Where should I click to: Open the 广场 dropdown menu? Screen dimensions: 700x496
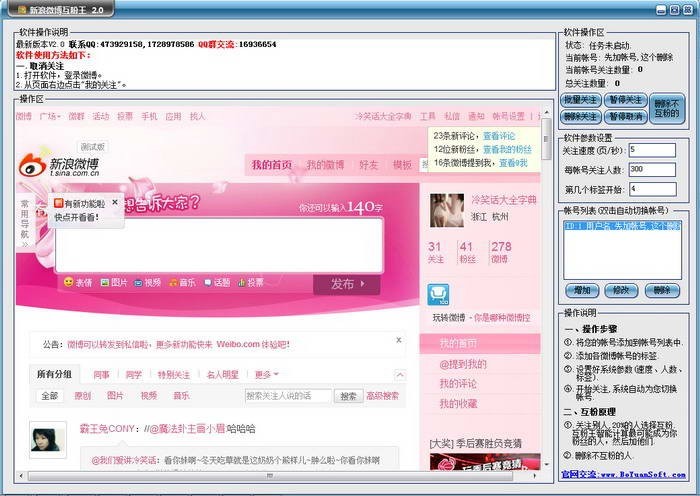(x=50, y=117)
